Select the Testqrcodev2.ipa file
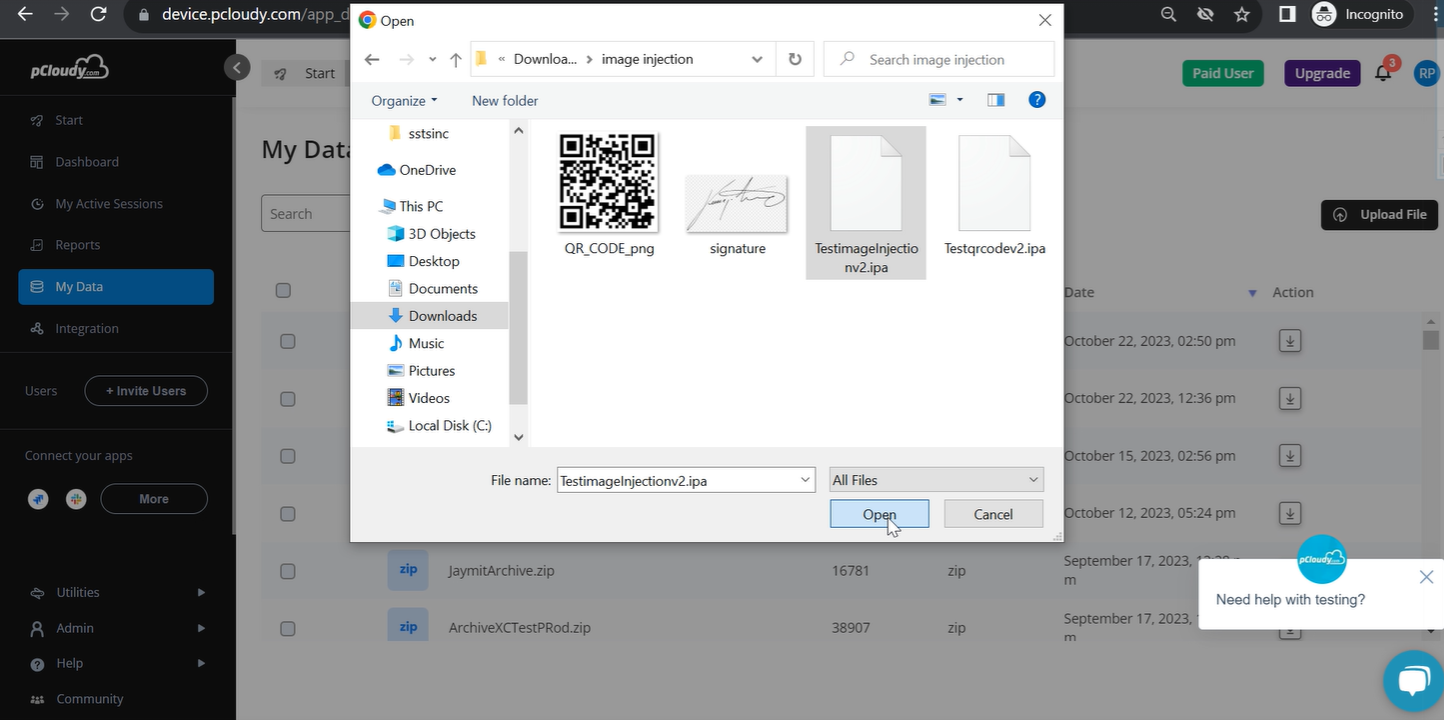This screenshot has width=1444, height=720. 994,194
